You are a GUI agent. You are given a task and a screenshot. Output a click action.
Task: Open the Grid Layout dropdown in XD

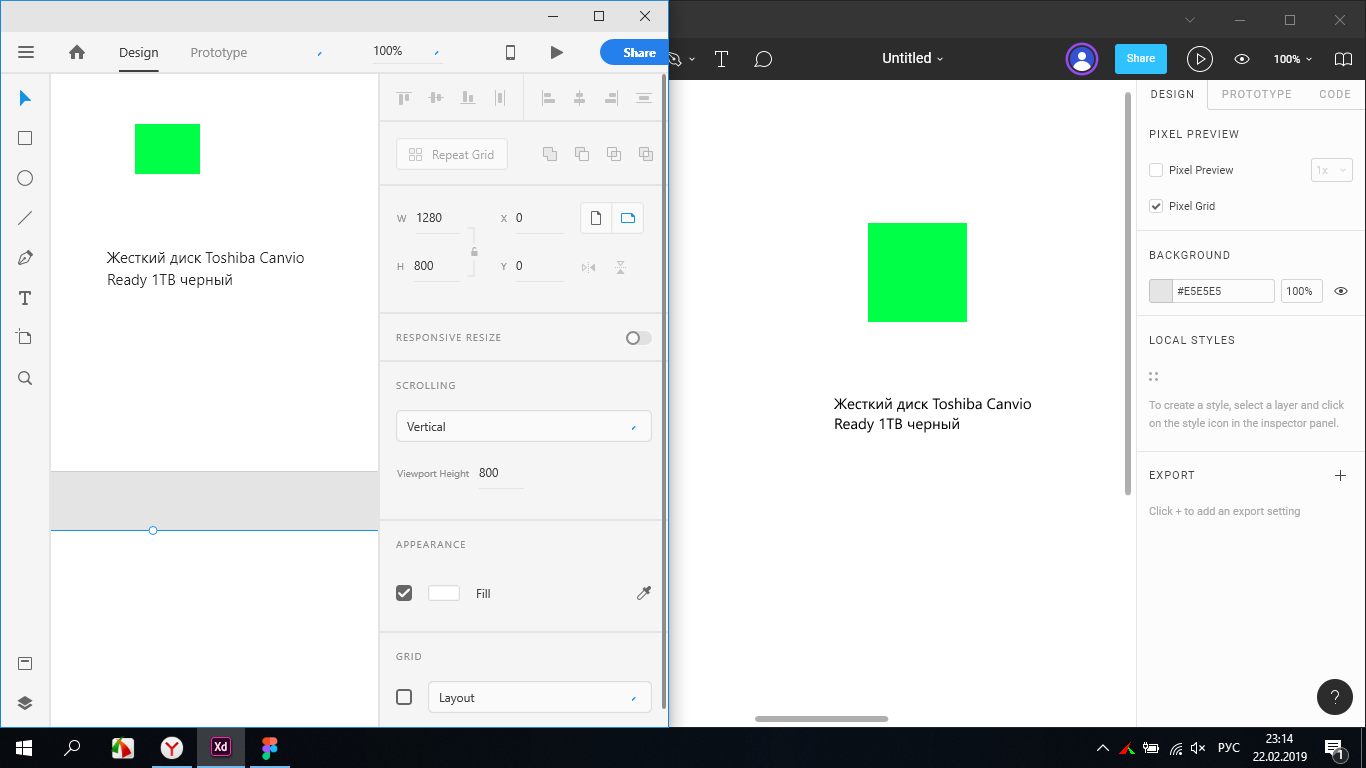[x=540, y=697]
